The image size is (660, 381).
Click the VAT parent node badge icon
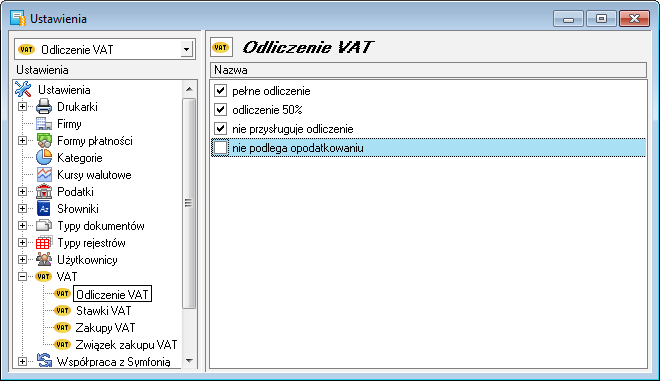pos(43,277)
